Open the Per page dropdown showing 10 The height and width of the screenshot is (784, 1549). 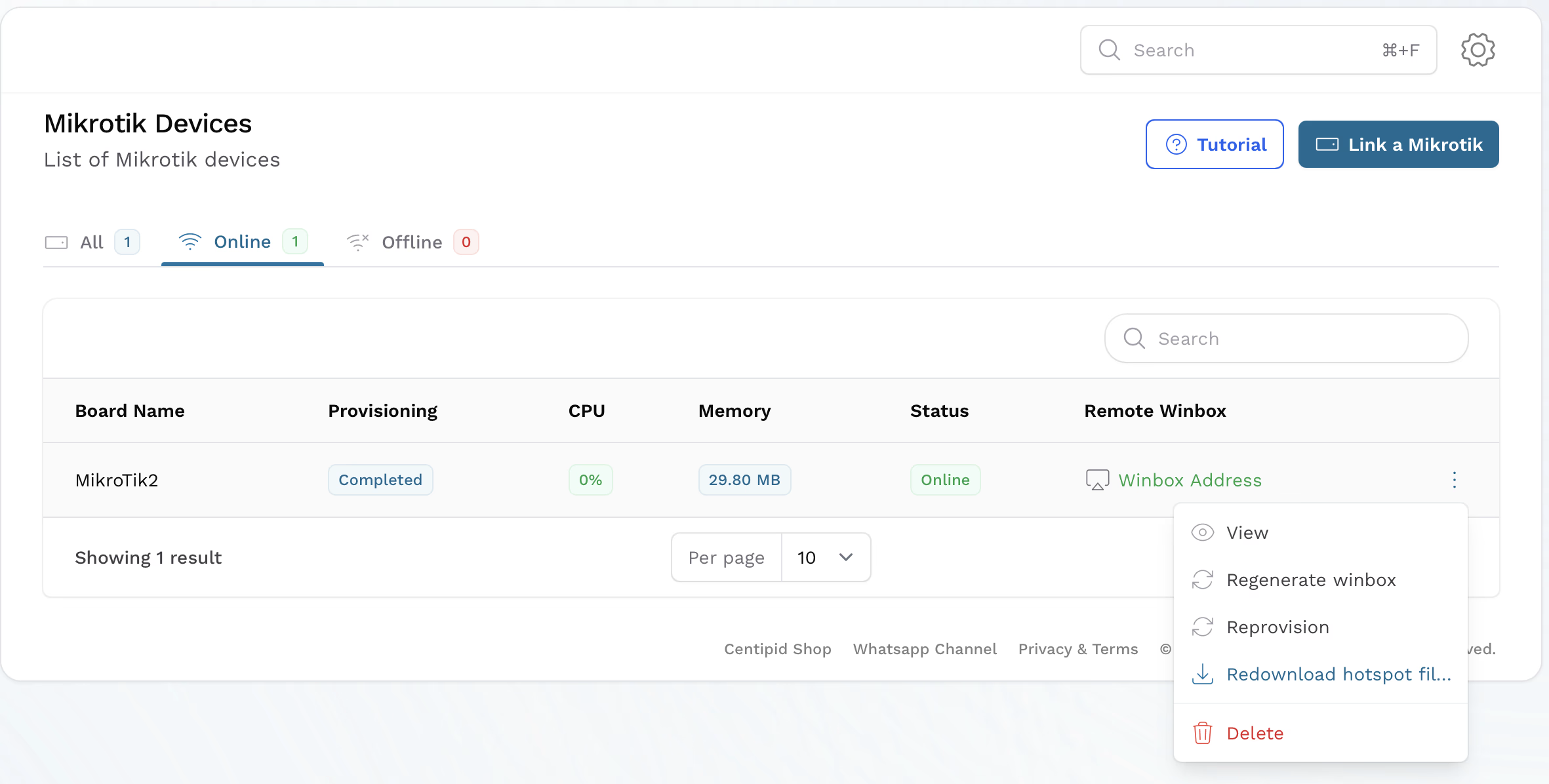click(x=825, y=557)
